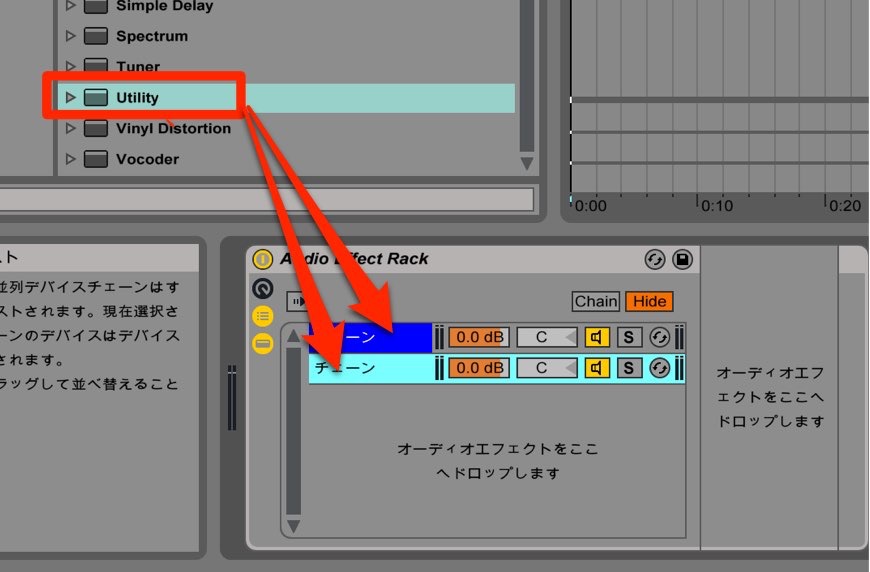Solo the second chain
The width and height of the screenshot is (870, 572).
[629, 368]
